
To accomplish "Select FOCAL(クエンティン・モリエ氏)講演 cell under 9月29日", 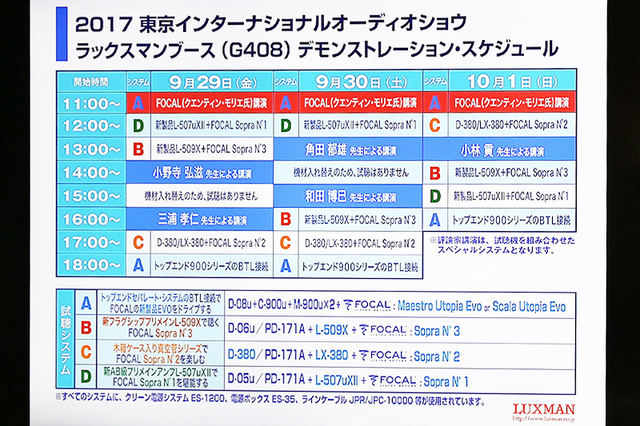I will coord(211,103).
